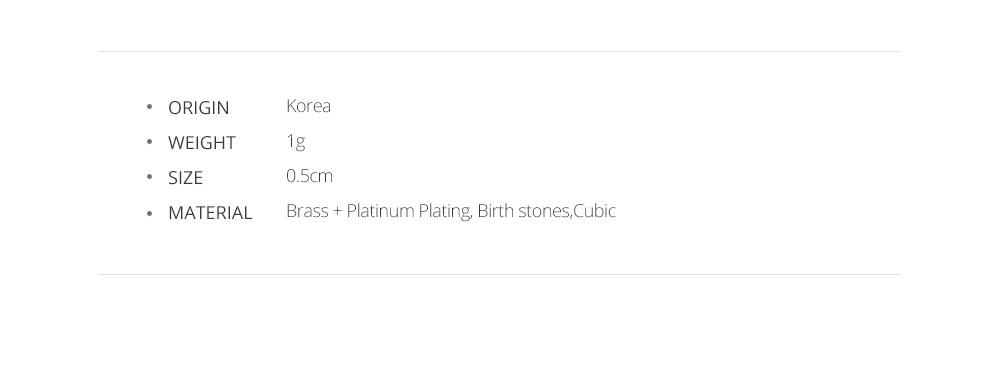Click the bullet beside SIZE

[x=149, y=177]
